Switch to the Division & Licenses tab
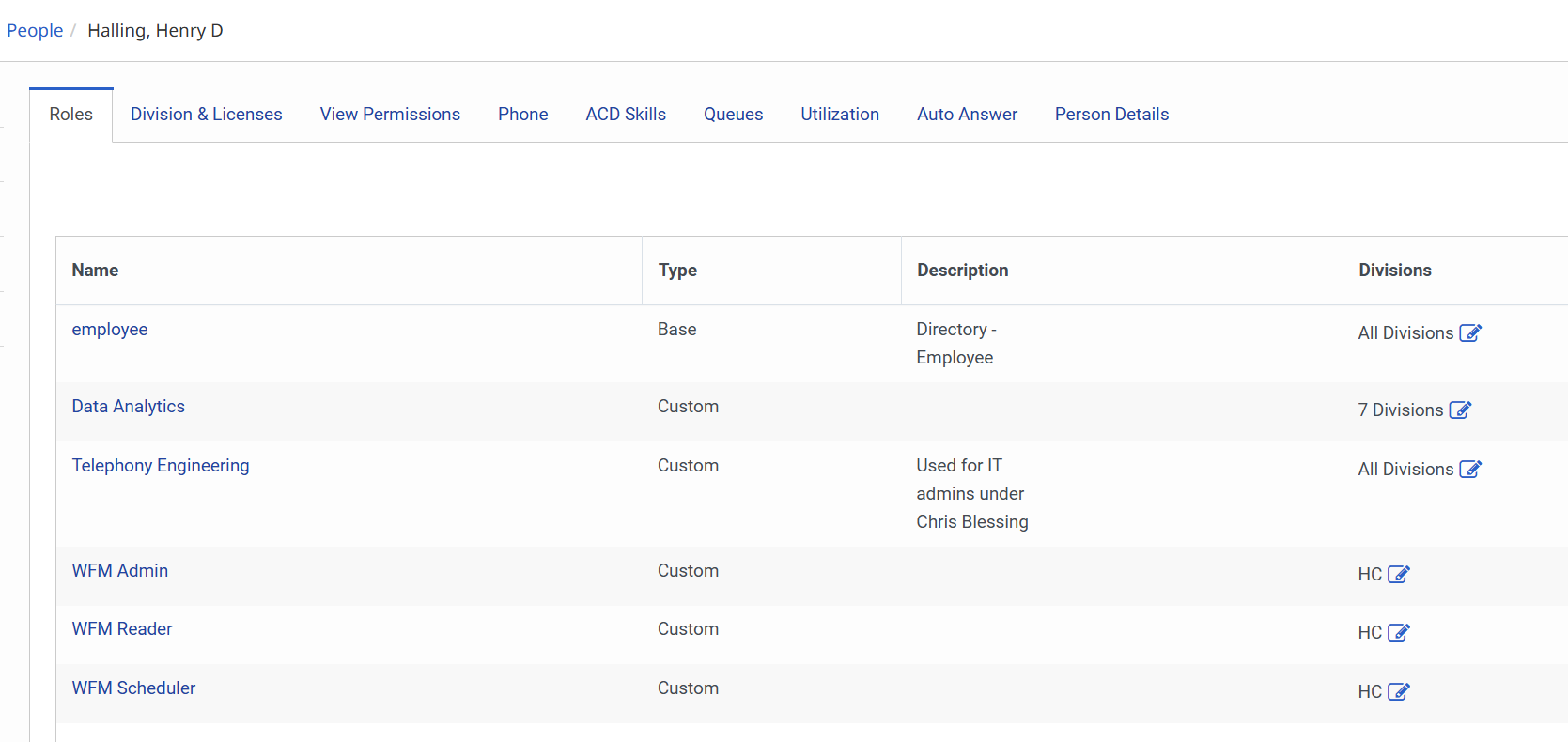Viewport: 1568px width, 742px height. click(x=206, y=115)
